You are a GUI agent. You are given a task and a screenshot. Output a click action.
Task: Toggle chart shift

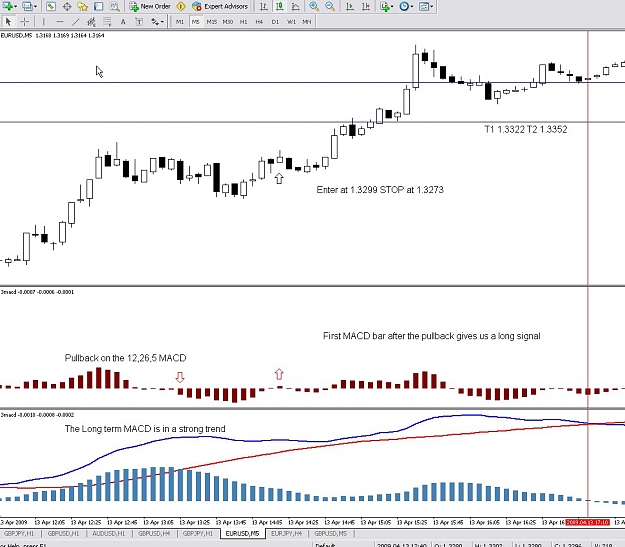(x=366, y=6)
